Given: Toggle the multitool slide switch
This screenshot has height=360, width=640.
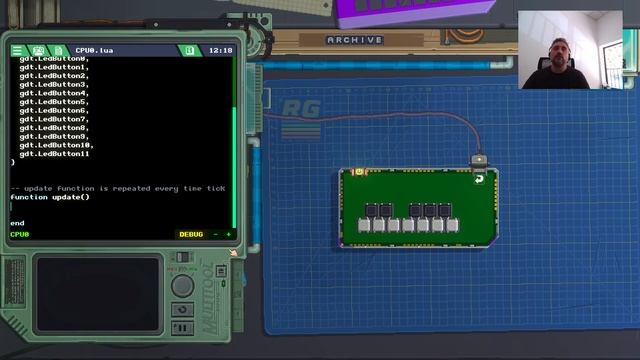Looking at the screenshot, I should click(x=182, y=257).
